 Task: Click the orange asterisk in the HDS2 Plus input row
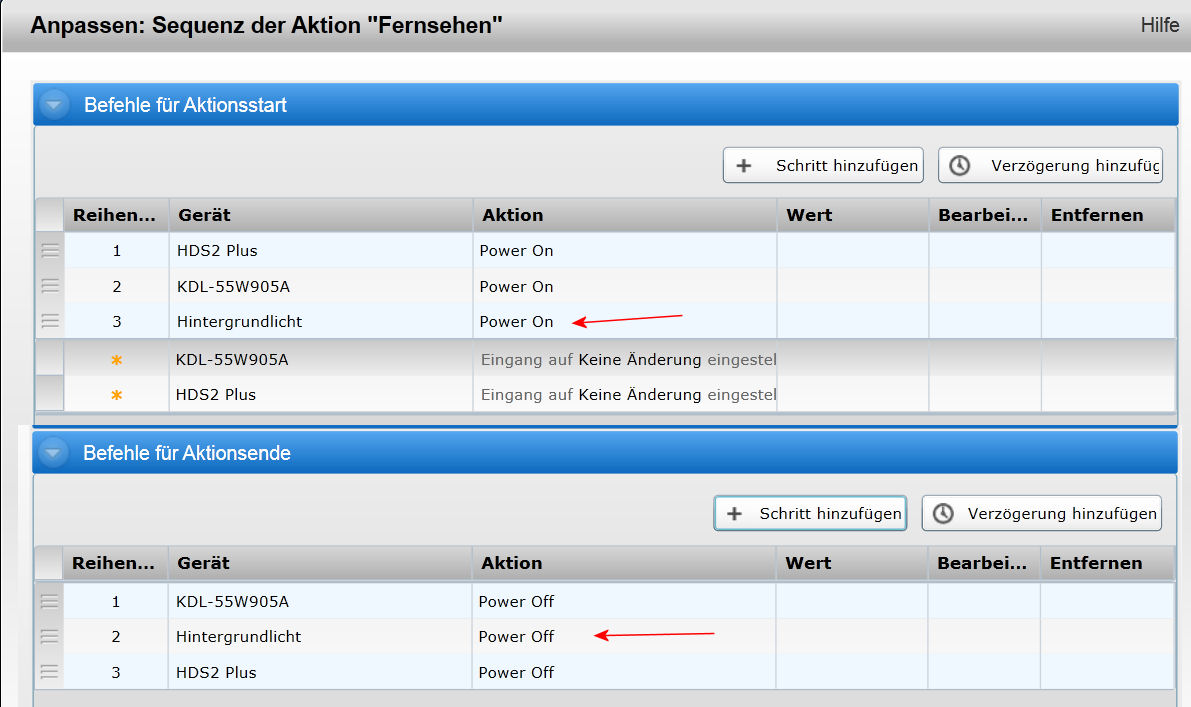(x=116, y=395)
